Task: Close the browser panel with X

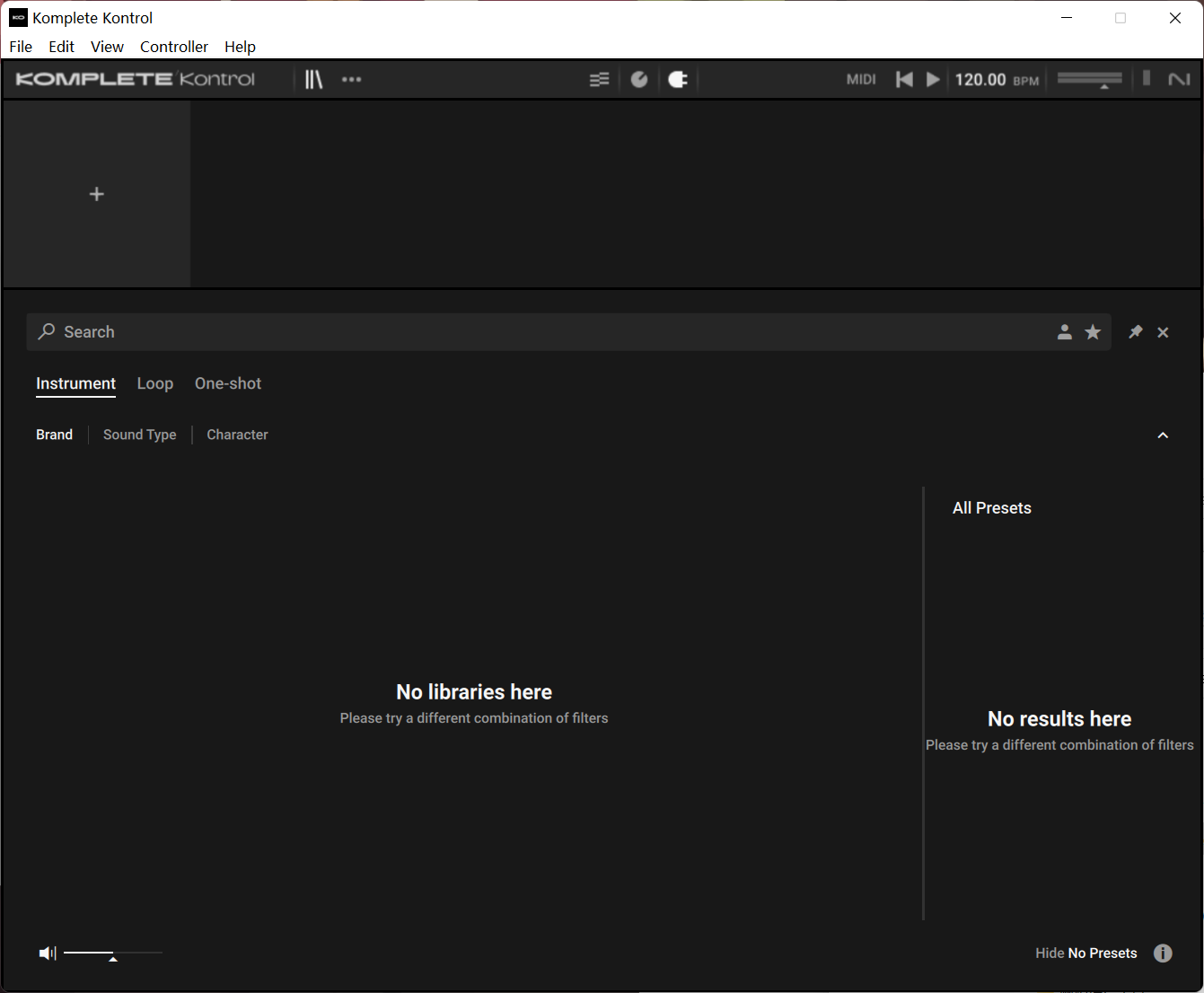Action: point(1163,332)
